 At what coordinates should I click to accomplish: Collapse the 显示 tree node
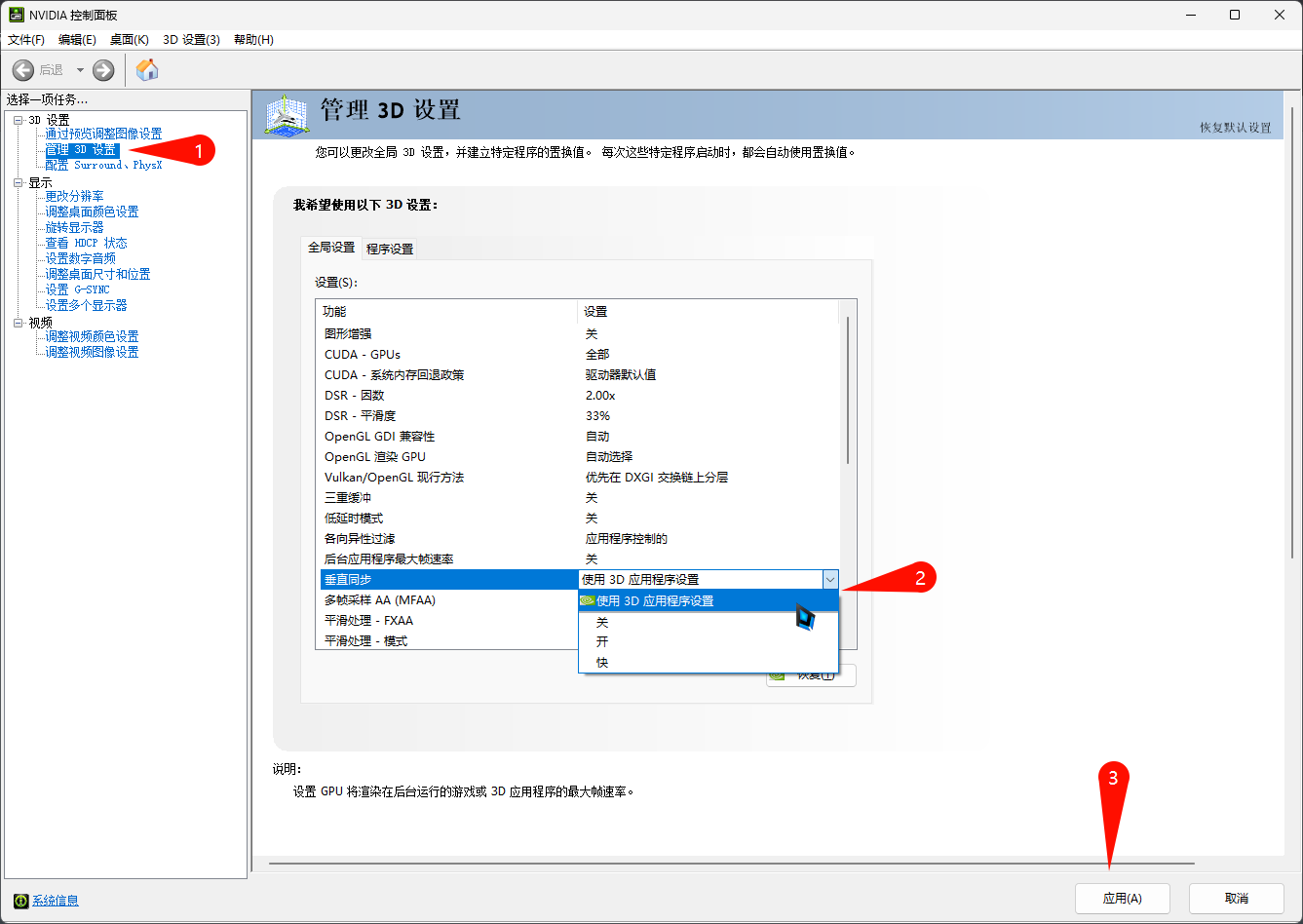click(x=18, y=182)
